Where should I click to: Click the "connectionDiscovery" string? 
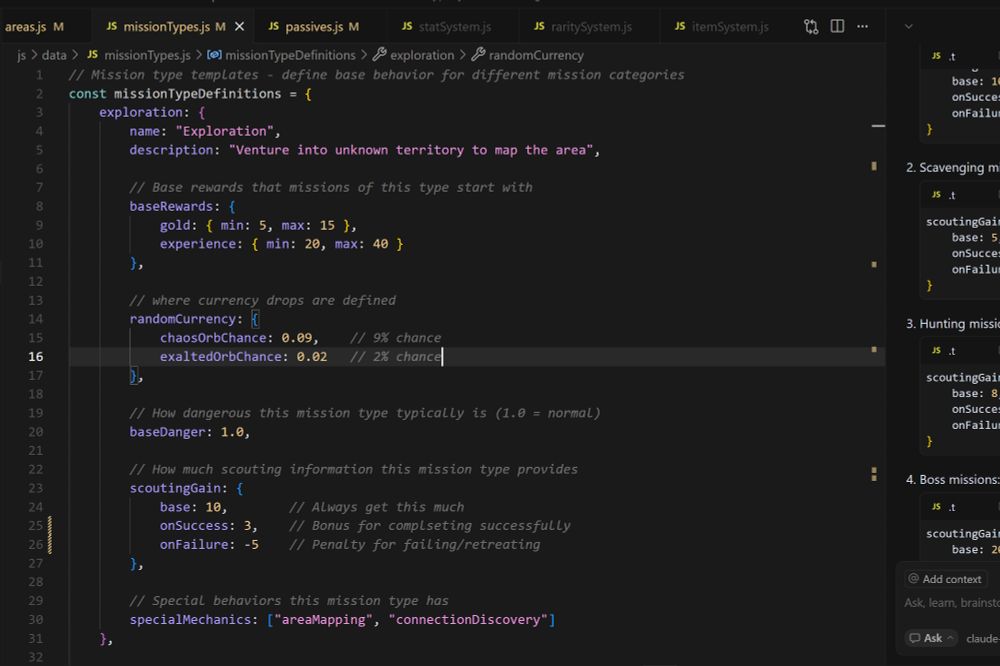coord(468,620)
